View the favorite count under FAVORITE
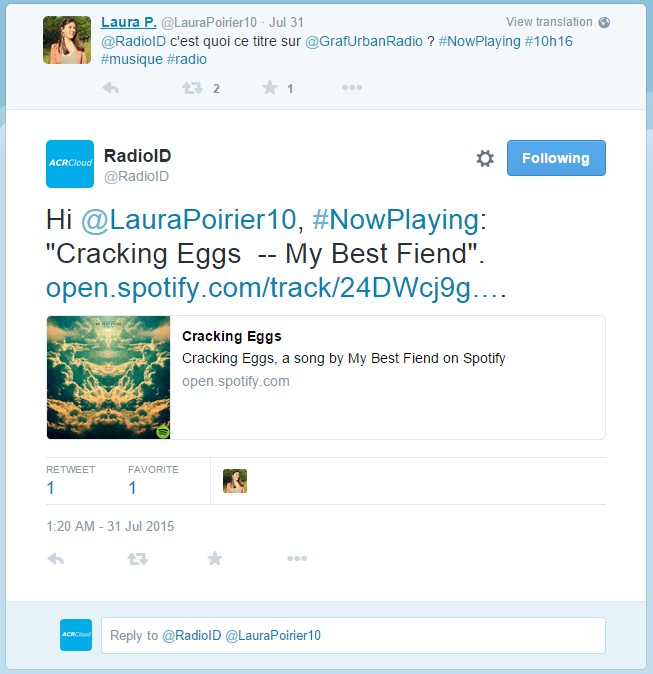The height and width of the screenshot is (674, 653). 132,488
